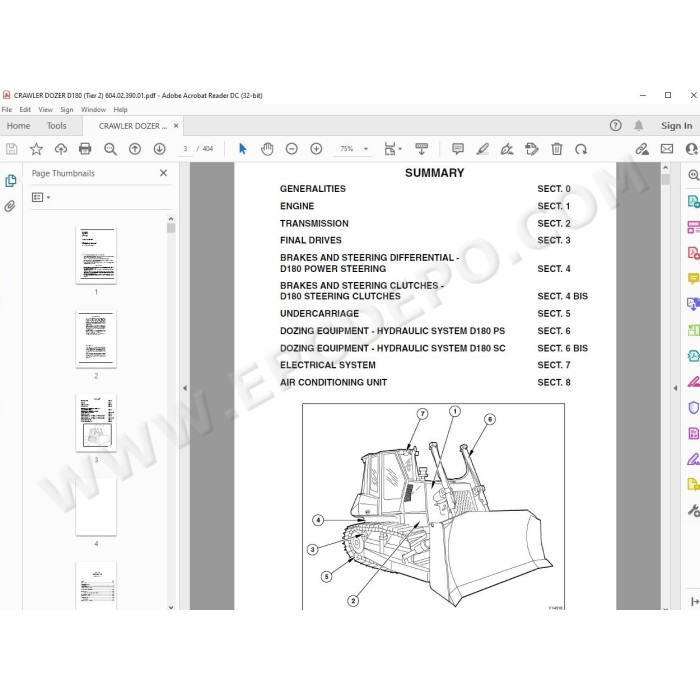This screenshot has width=700, height=700.
Task: Open the Sign menu
Action: coord(67,109)
